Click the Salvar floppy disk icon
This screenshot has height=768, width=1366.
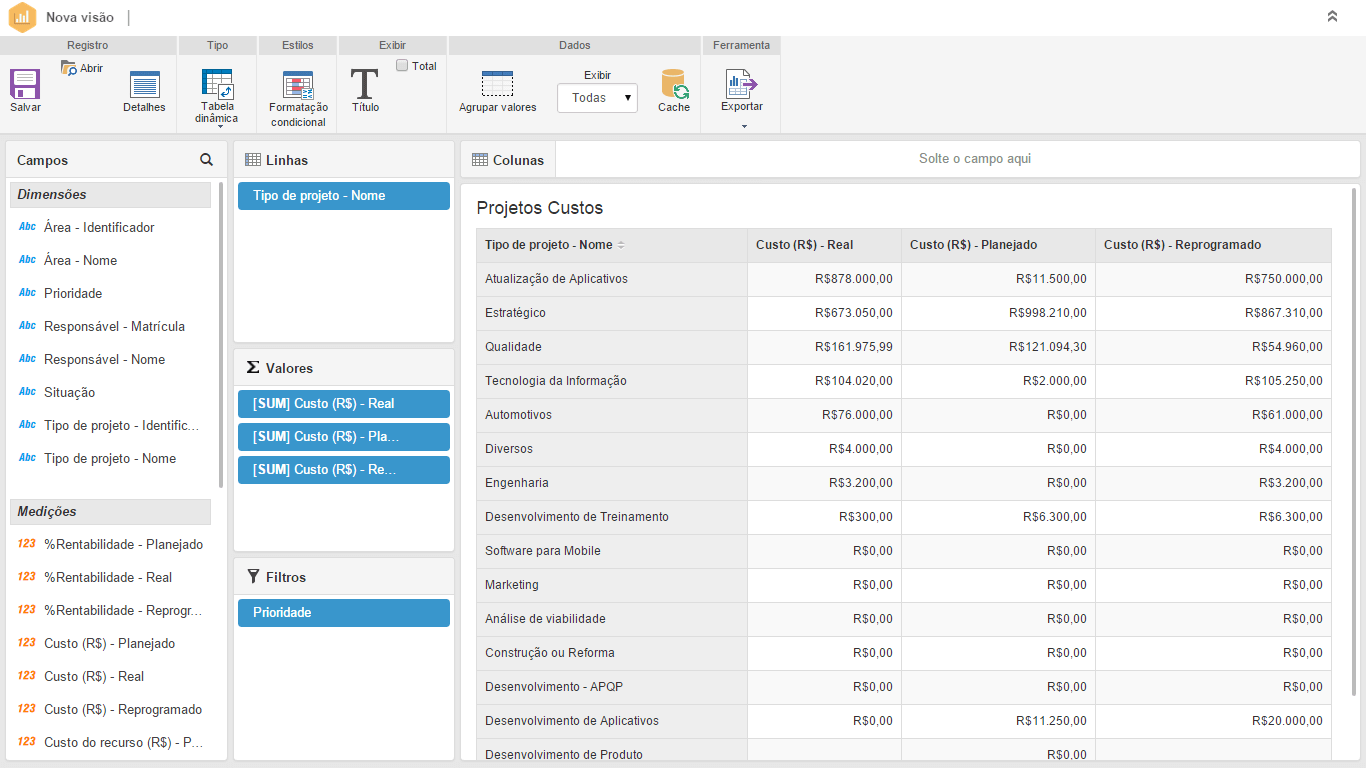(x=25, y=84)
